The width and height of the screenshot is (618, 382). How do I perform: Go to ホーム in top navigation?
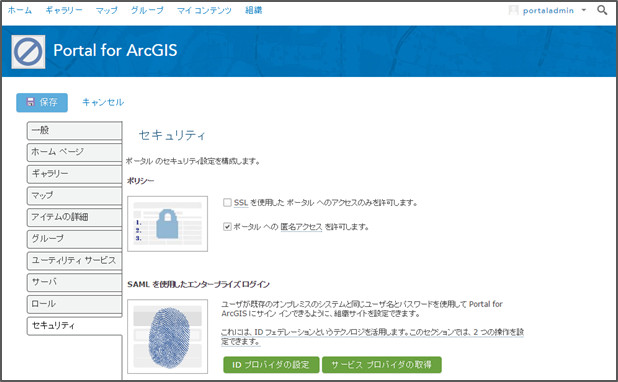point(20,10)
